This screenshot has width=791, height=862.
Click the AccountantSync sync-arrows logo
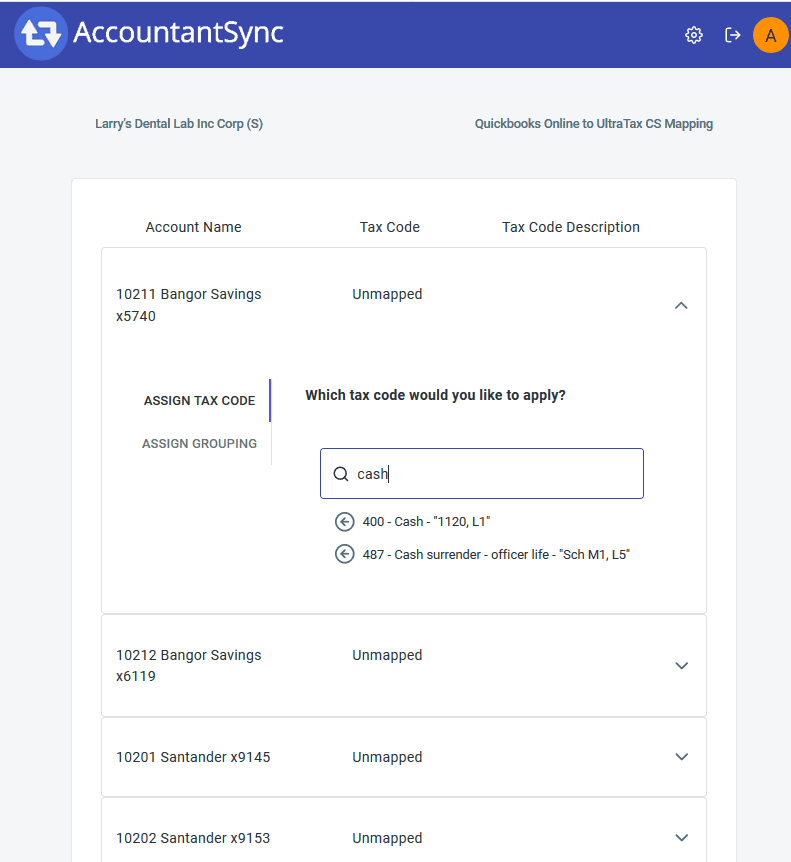(x=39, y=34)
